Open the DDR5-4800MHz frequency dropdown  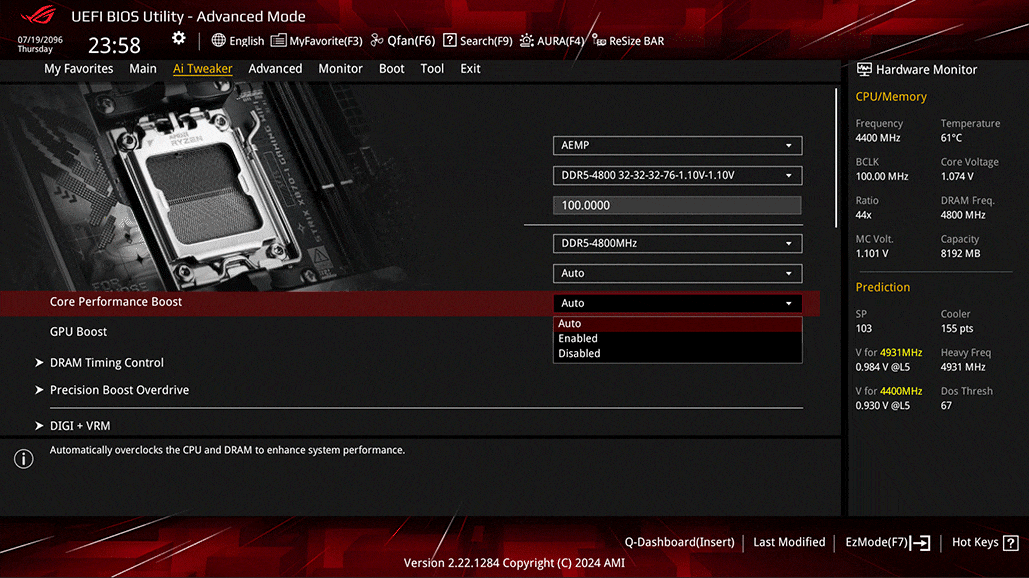[677, 243]
